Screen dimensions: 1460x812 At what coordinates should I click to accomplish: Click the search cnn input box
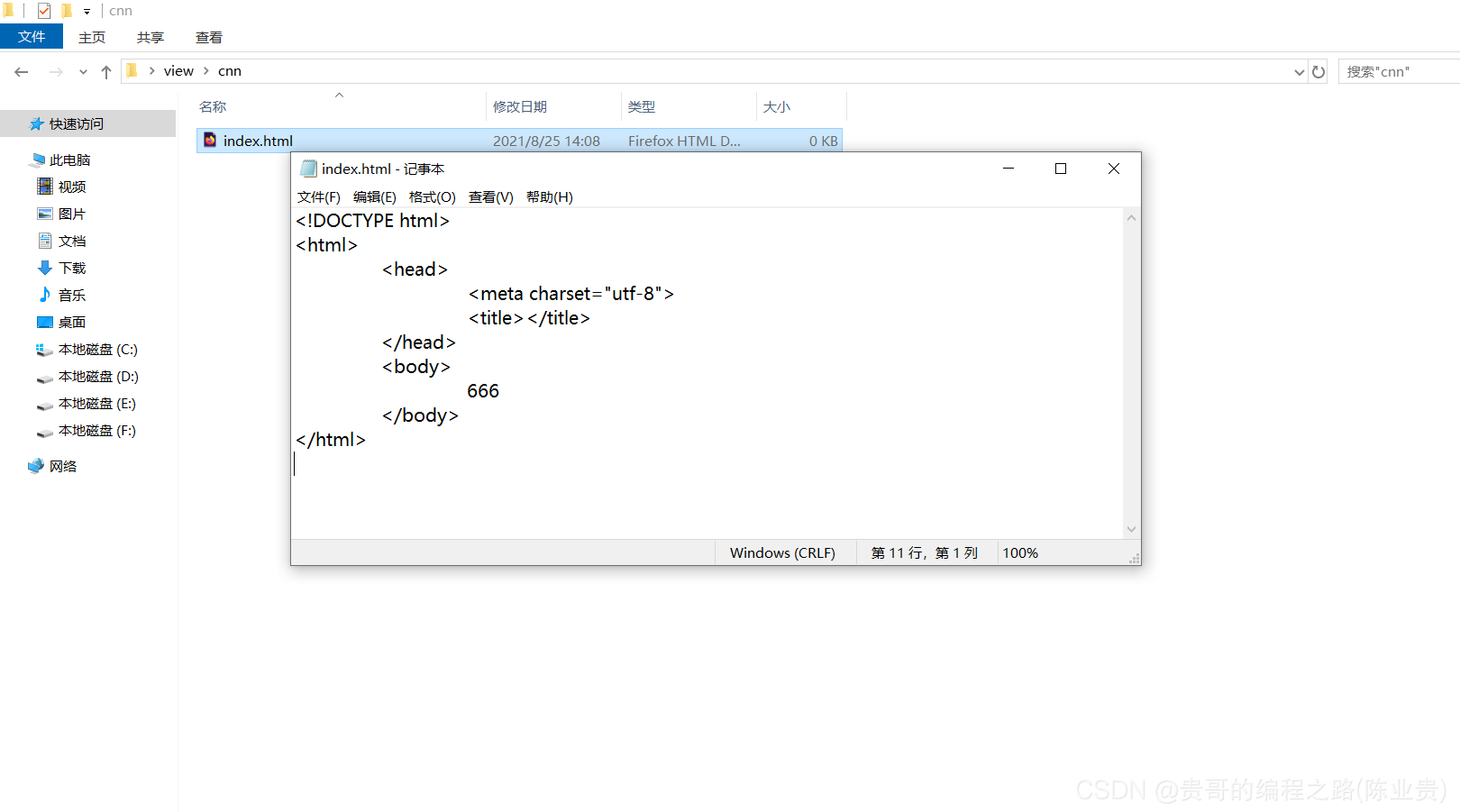1399,71
